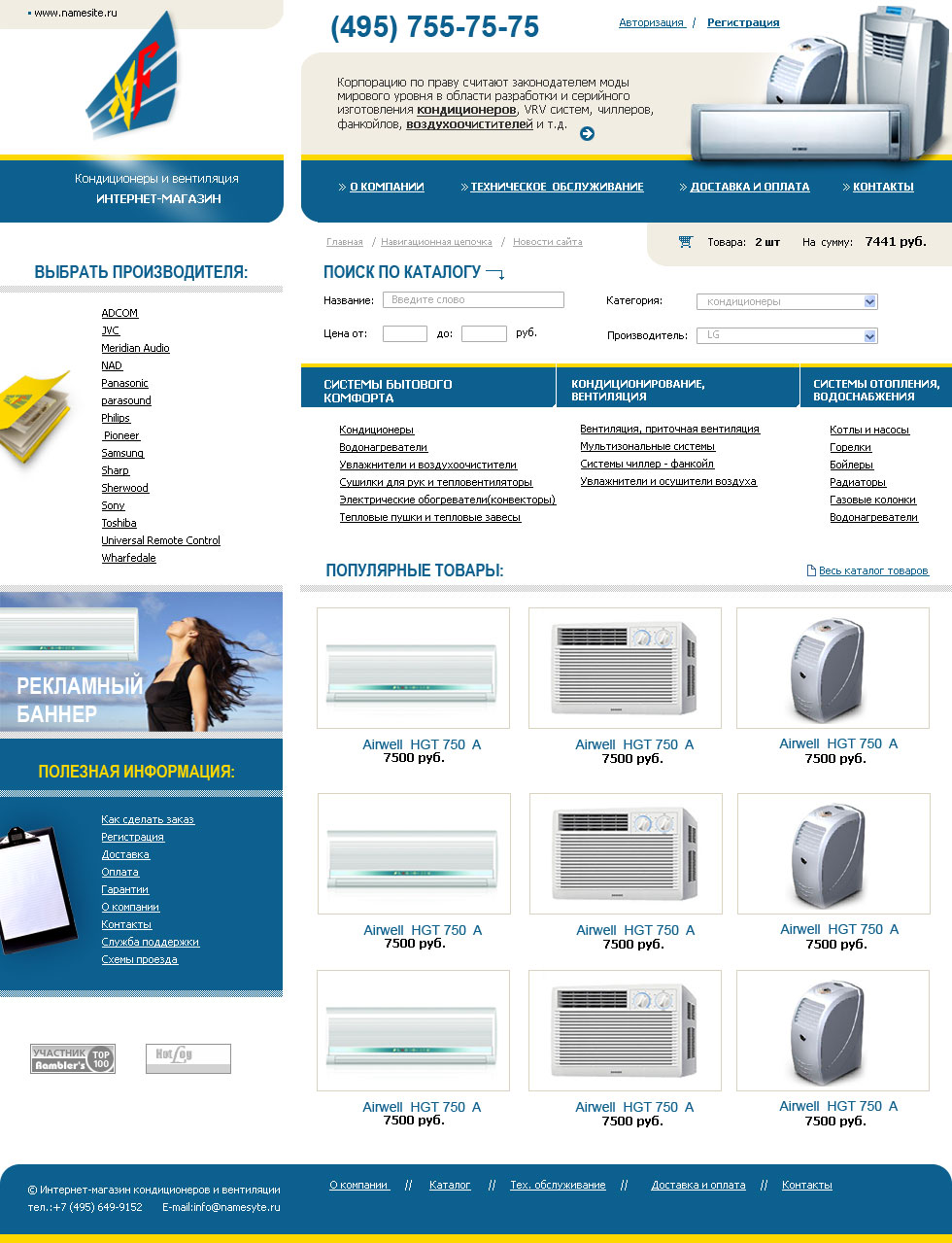Image resolution: width=952 pixels, height=1243 pixels.
Task: Click the Rambler's Top 100 badge
Action: click(x=73, y=1058)
